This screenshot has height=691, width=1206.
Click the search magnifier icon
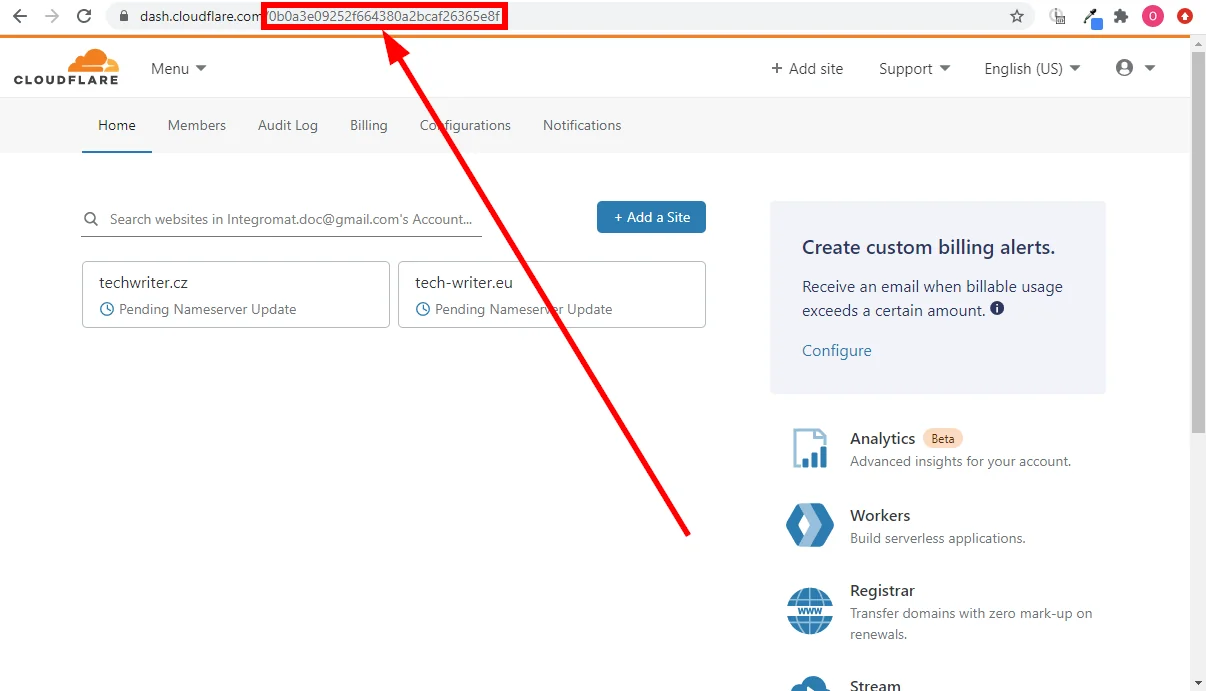[91, 219]
